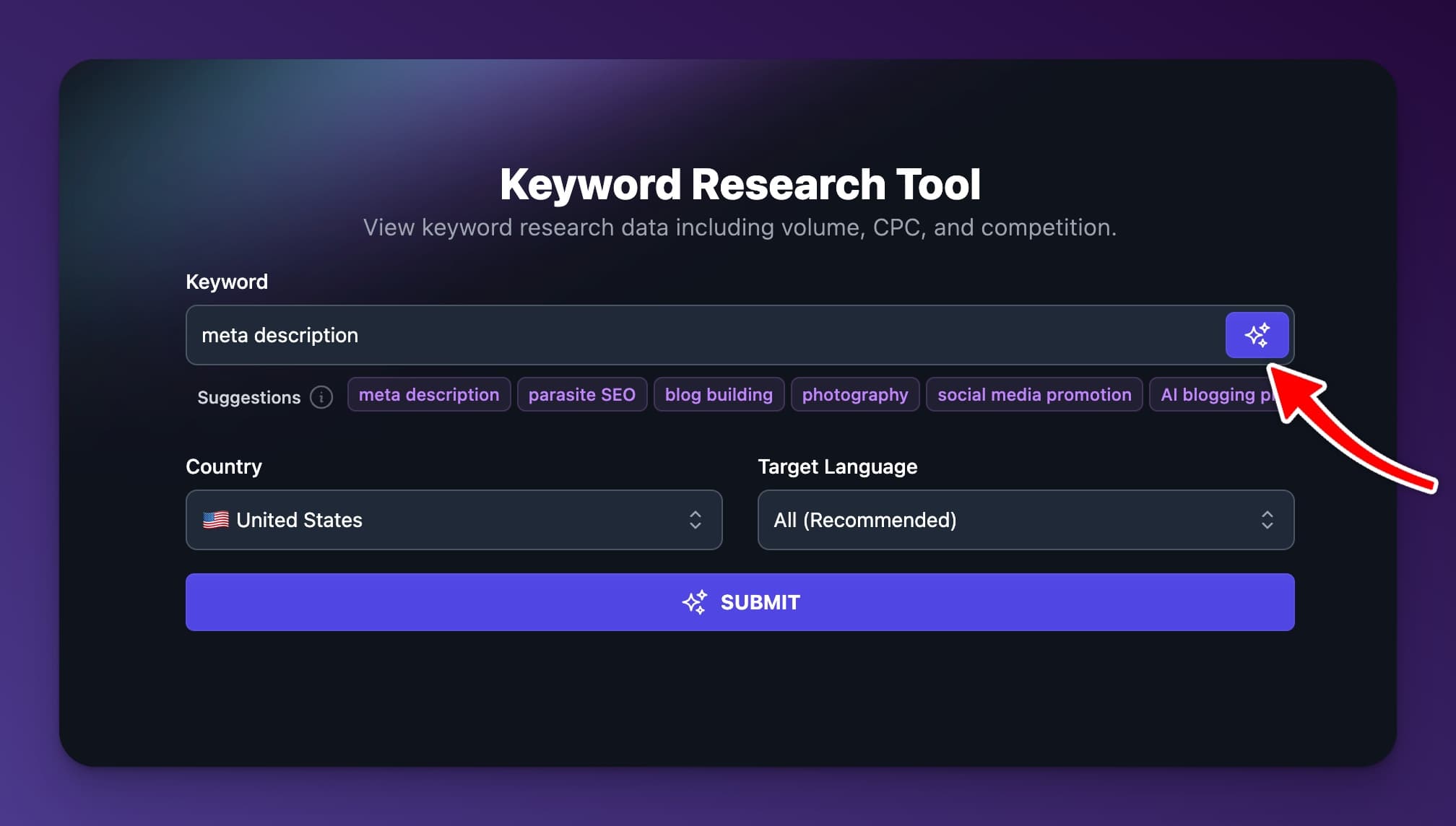Click the Suggestions info icon
This screenshot has width=1456, height=826.
tap(321, 397)
